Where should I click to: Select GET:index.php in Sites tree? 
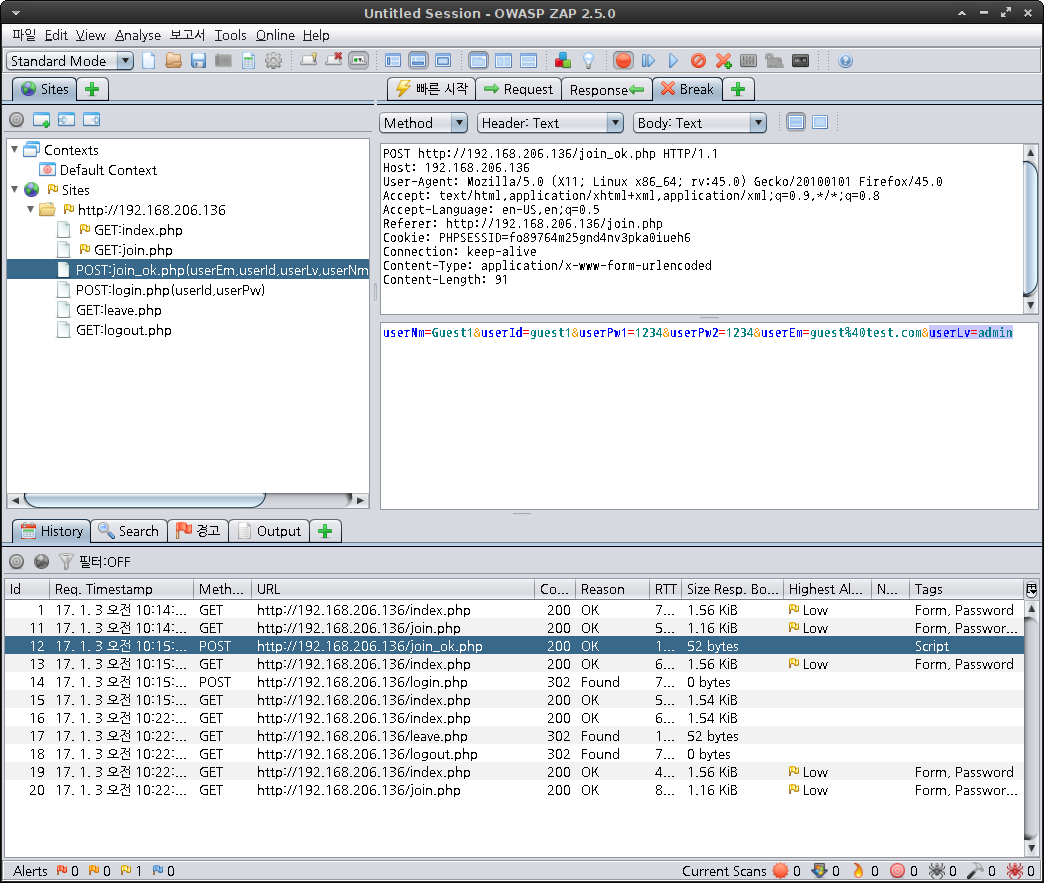[138, 230]
